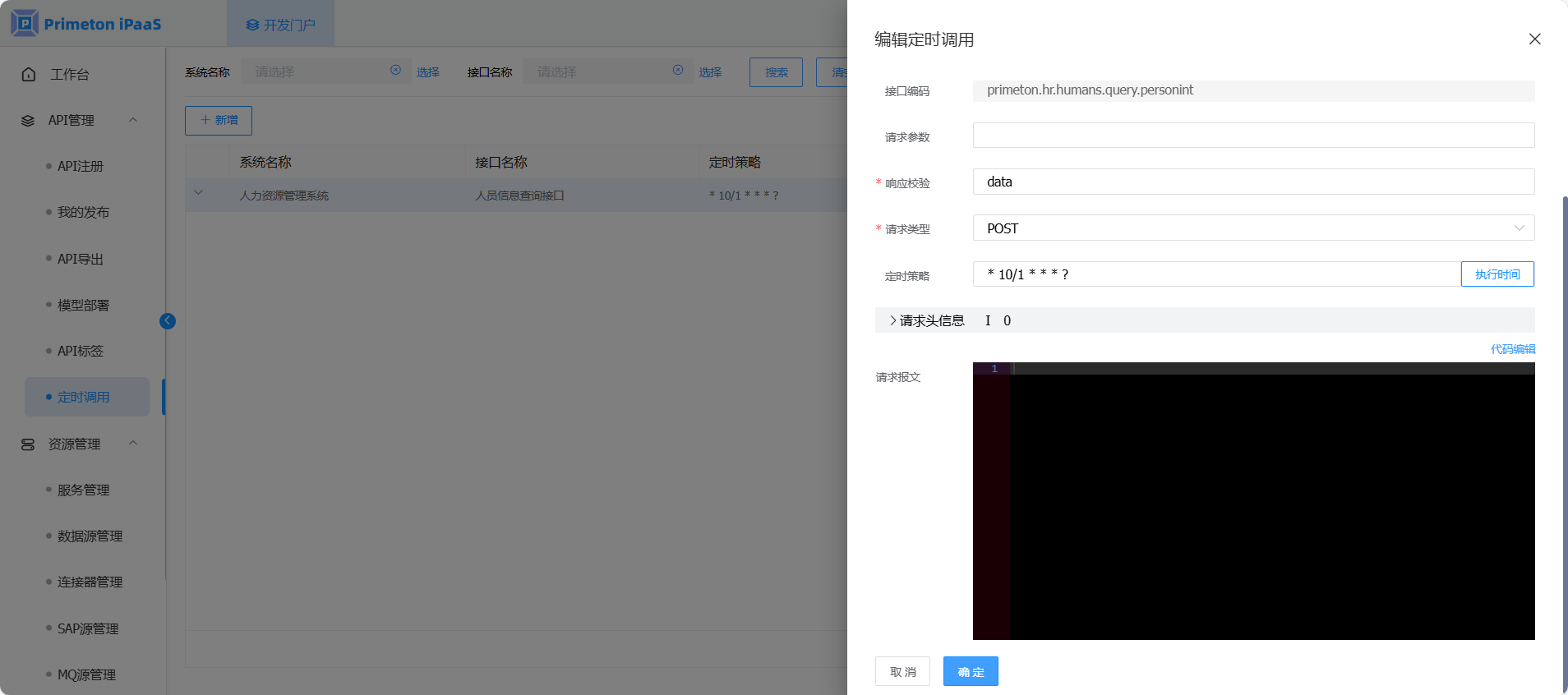Screen dimensions: 1568x695
Task: Open the 定时调用 menu item
Action: pos(84,398)
